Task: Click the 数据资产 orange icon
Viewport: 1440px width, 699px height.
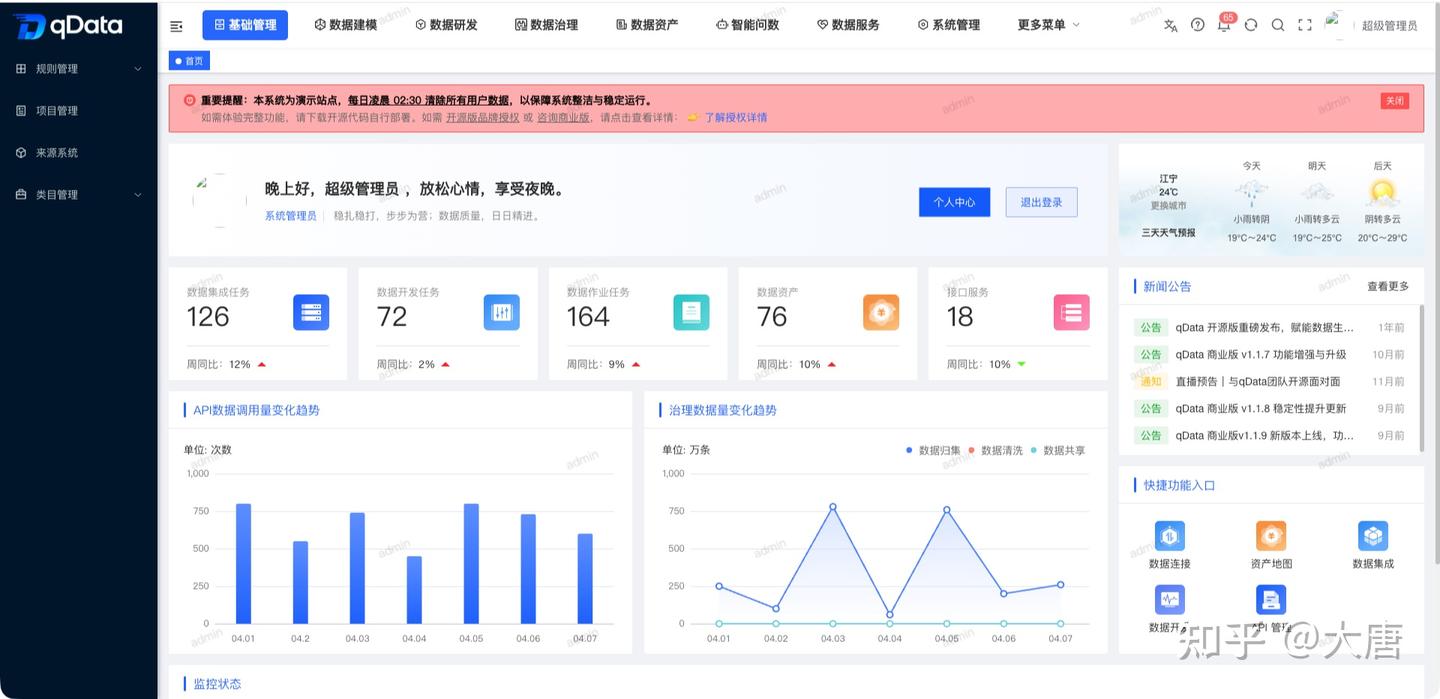Action: [881, 313]
